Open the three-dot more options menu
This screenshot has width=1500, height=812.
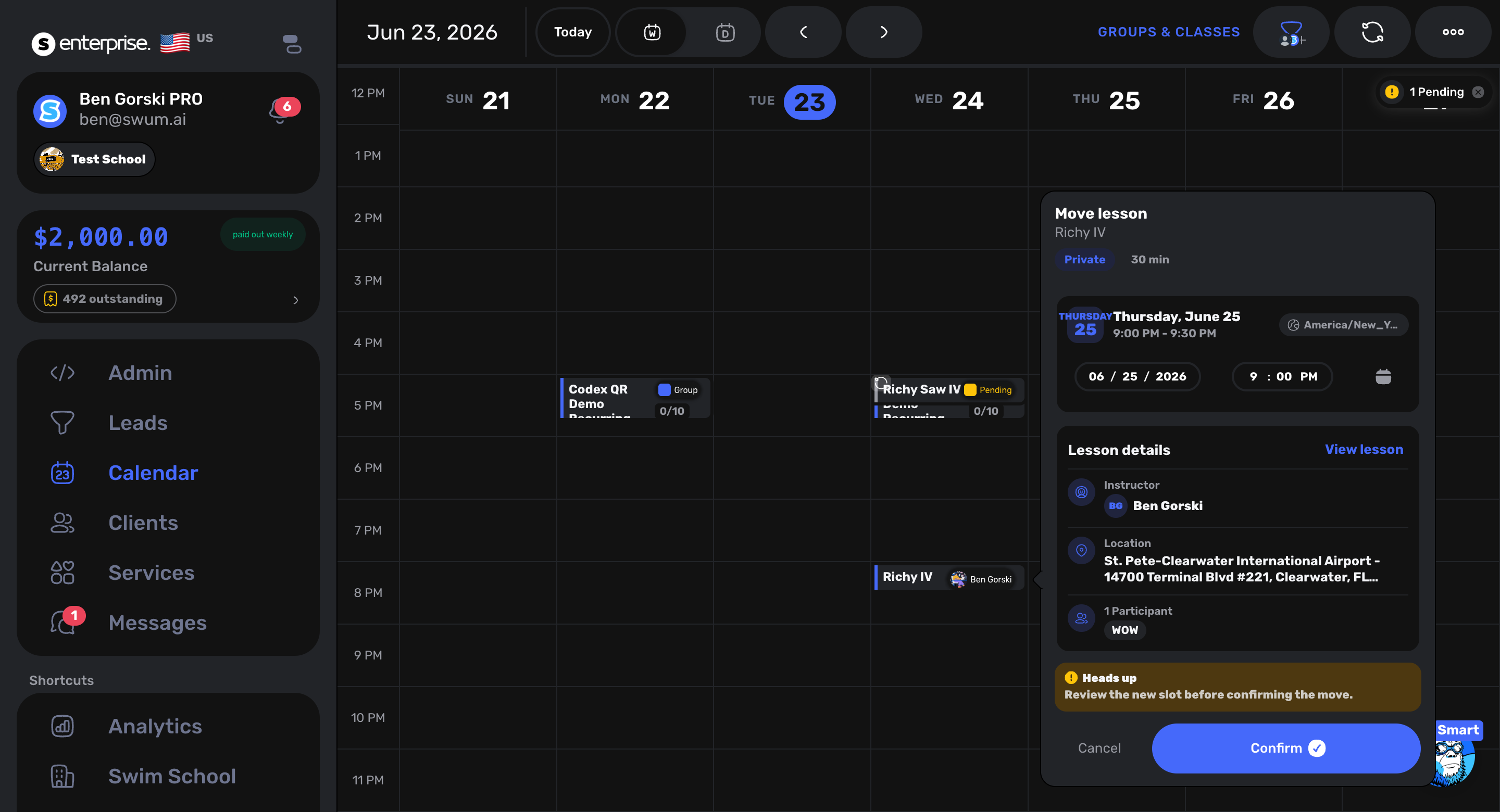[1453, 32]
